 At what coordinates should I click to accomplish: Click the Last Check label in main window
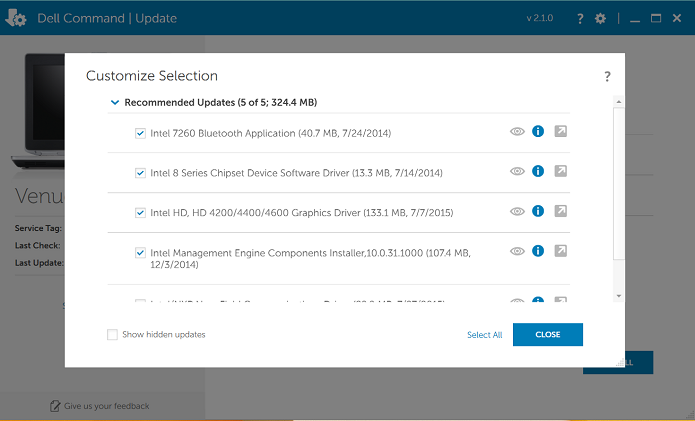(38, 246)
